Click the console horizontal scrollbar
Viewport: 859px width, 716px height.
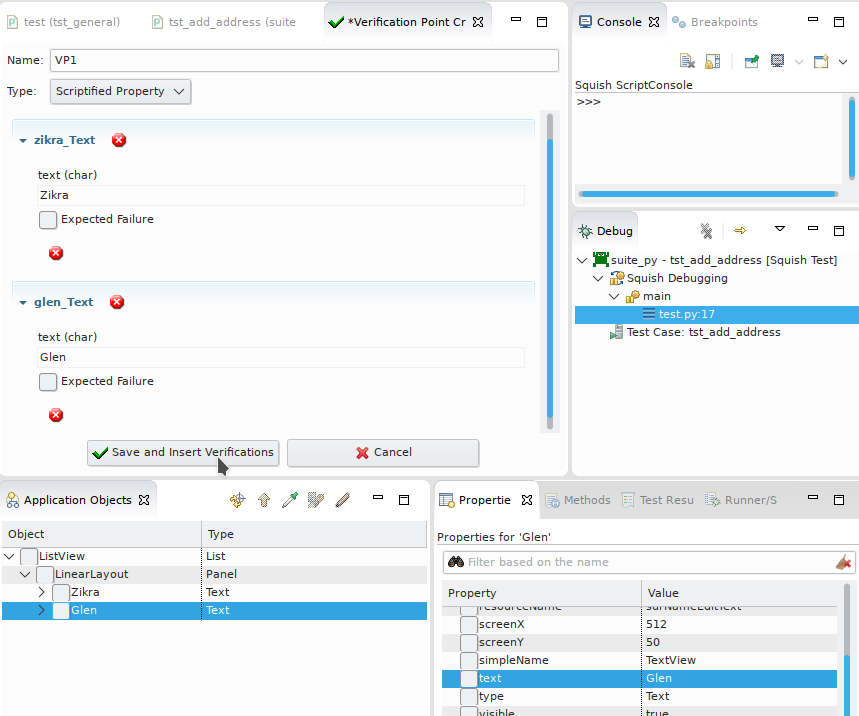pyautogui.click(x=708, y=194)
